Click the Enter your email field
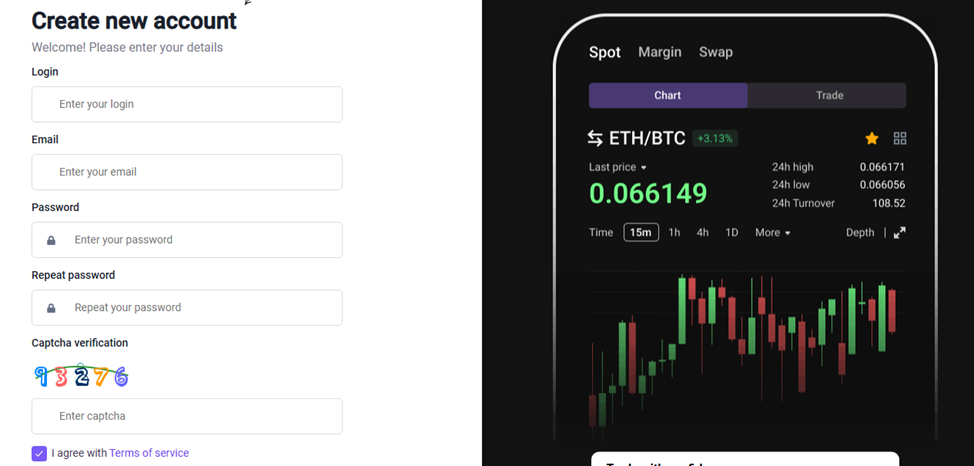The image size is (974, 466). pyautogui.click(x=187, y=172)
